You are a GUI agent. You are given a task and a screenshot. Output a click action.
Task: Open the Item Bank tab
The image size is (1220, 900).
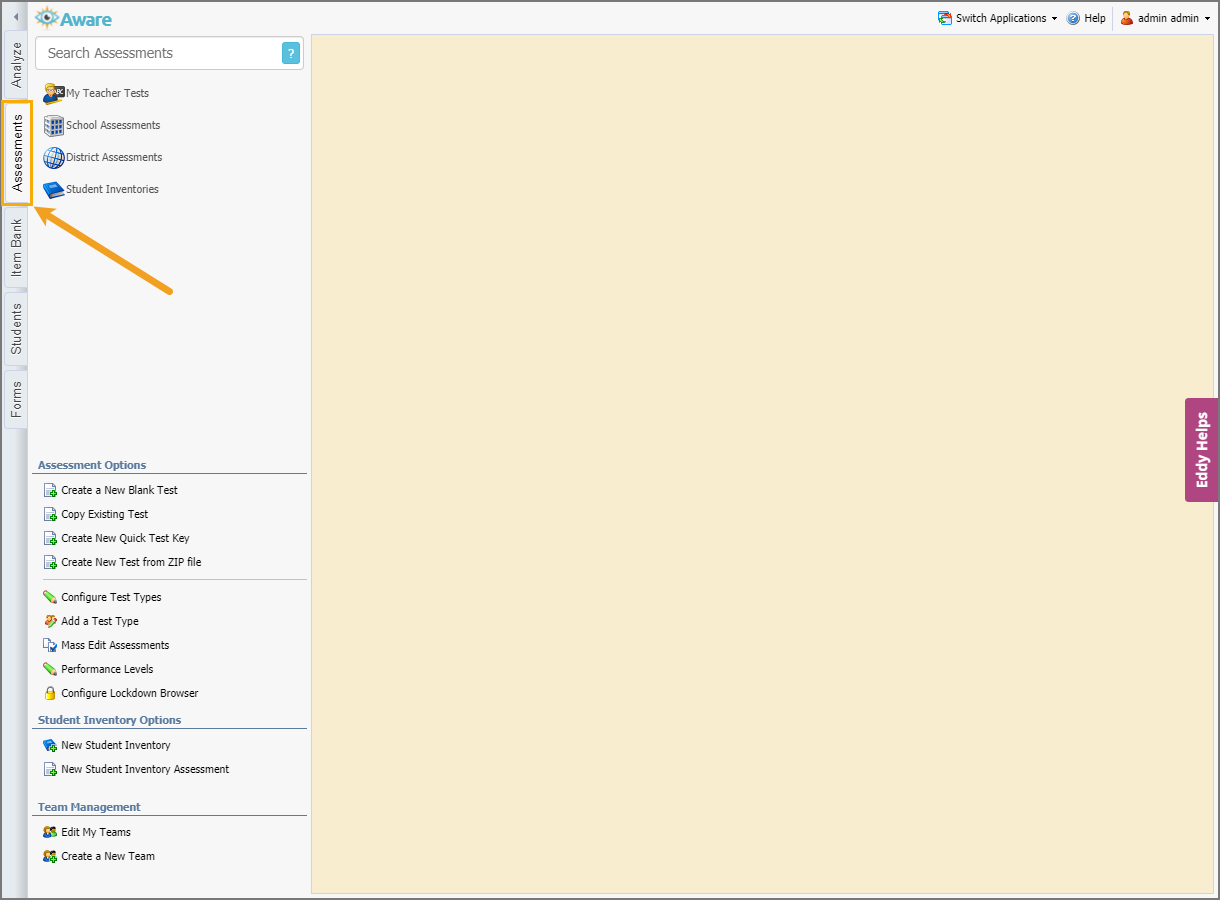click(16, 248)
